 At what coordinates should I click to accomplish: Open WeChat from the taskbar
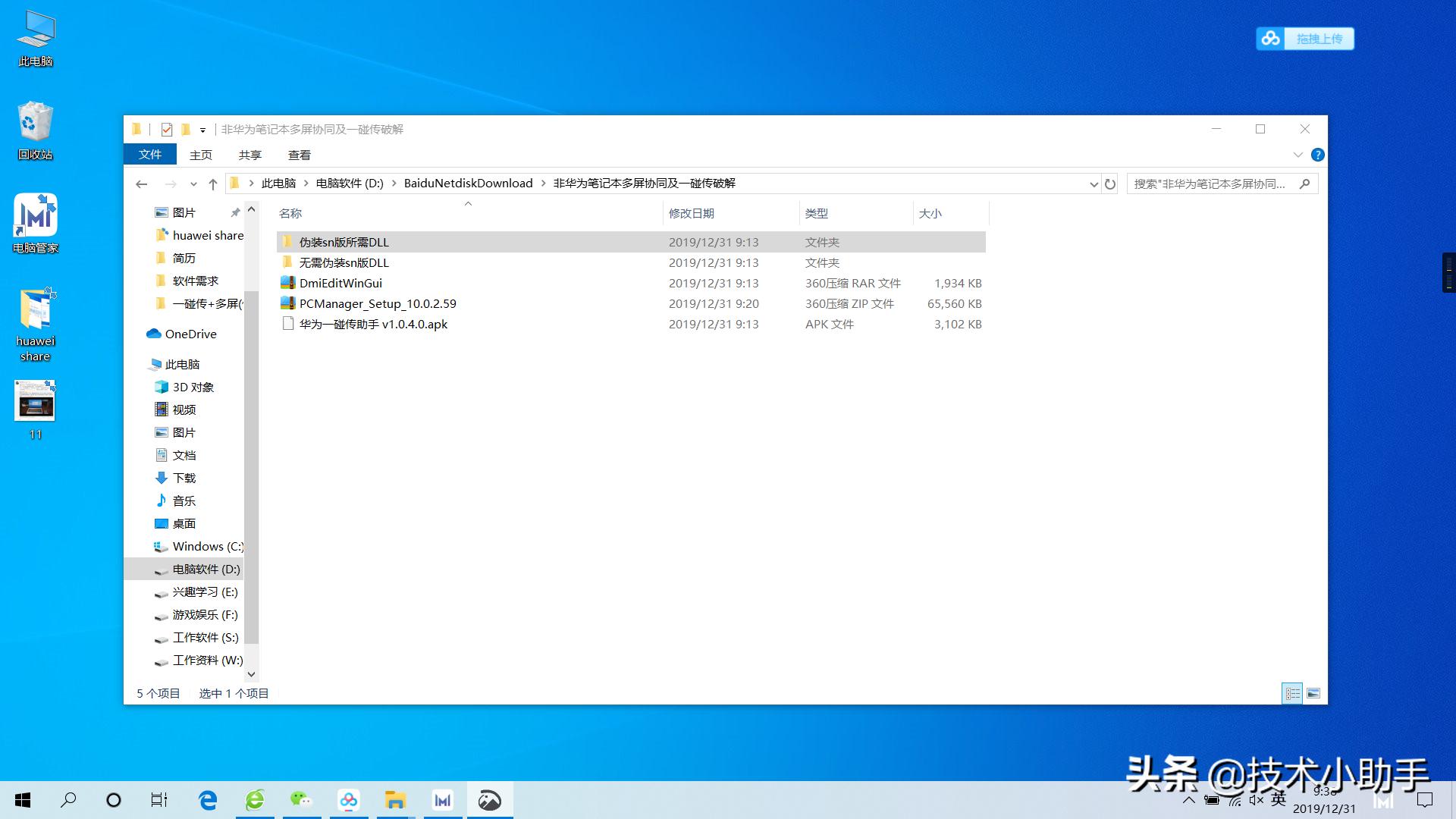301,800
